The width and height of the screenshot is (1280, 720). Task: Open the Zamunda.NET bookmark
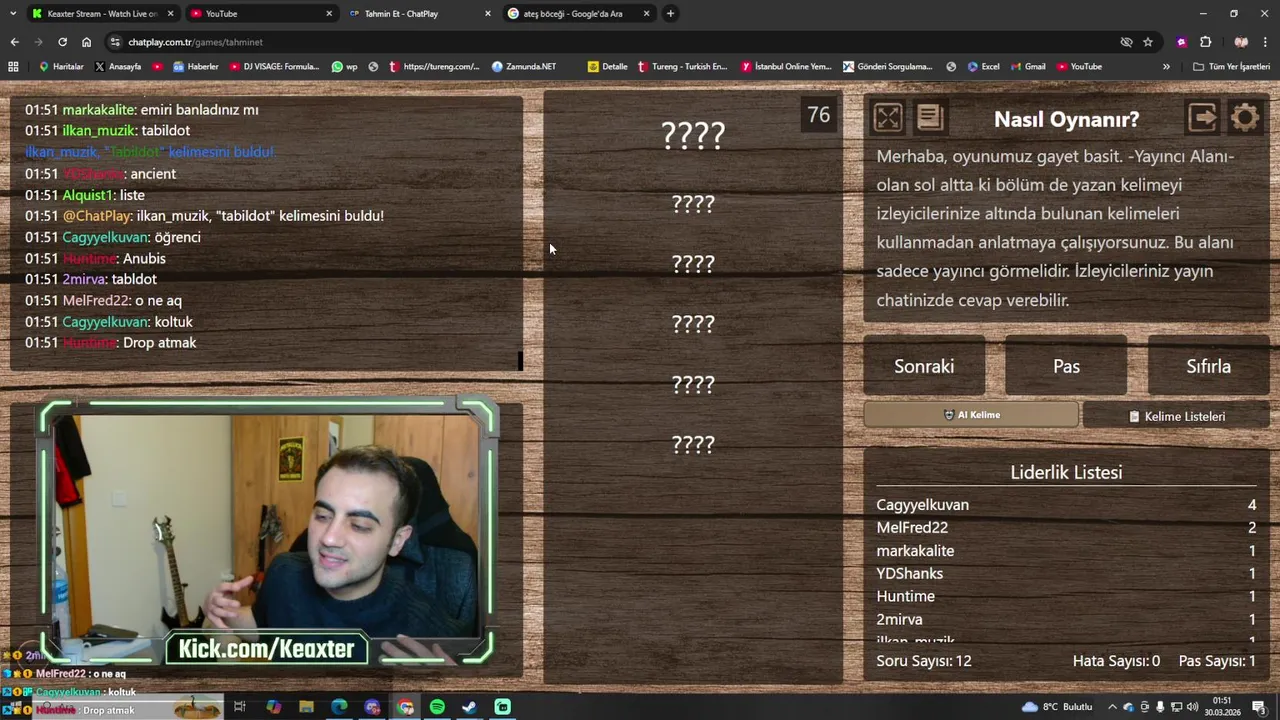524,67
